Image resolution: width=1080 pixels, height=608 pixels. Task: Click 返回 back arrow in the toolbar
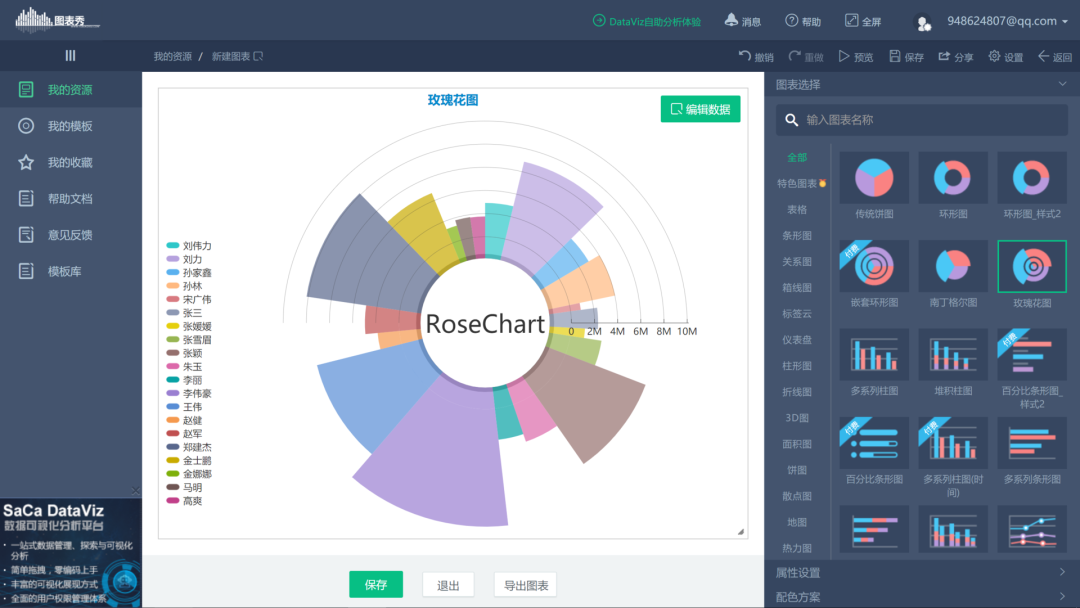pos(1055,56)
